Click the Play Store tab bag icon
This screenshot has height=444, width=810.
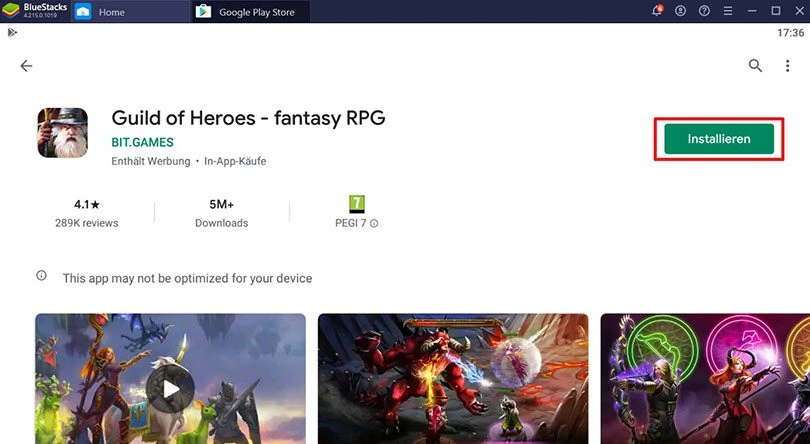pos(203,11)
